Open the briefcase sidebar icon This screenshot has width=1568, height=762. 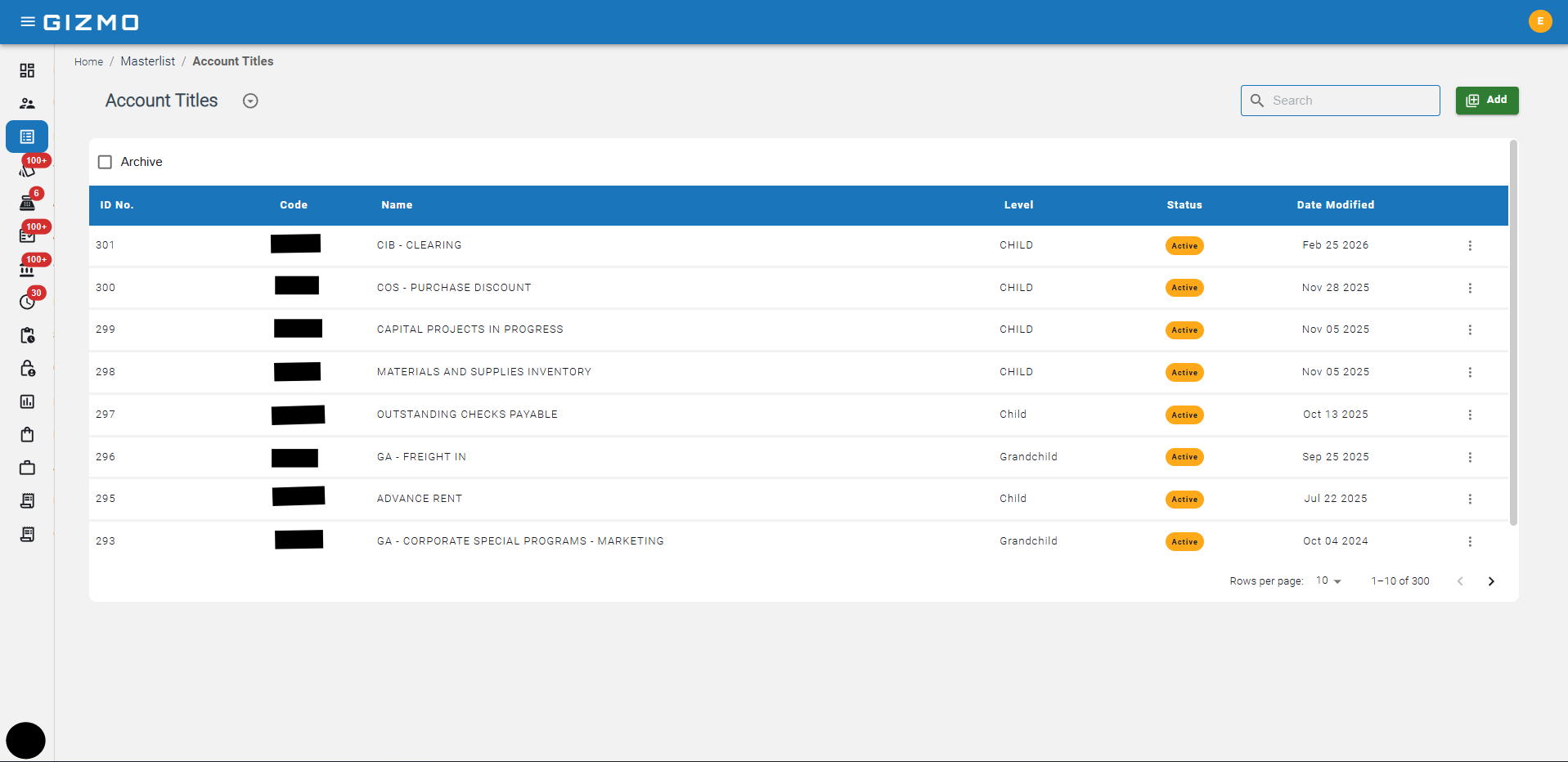(27, 468)
